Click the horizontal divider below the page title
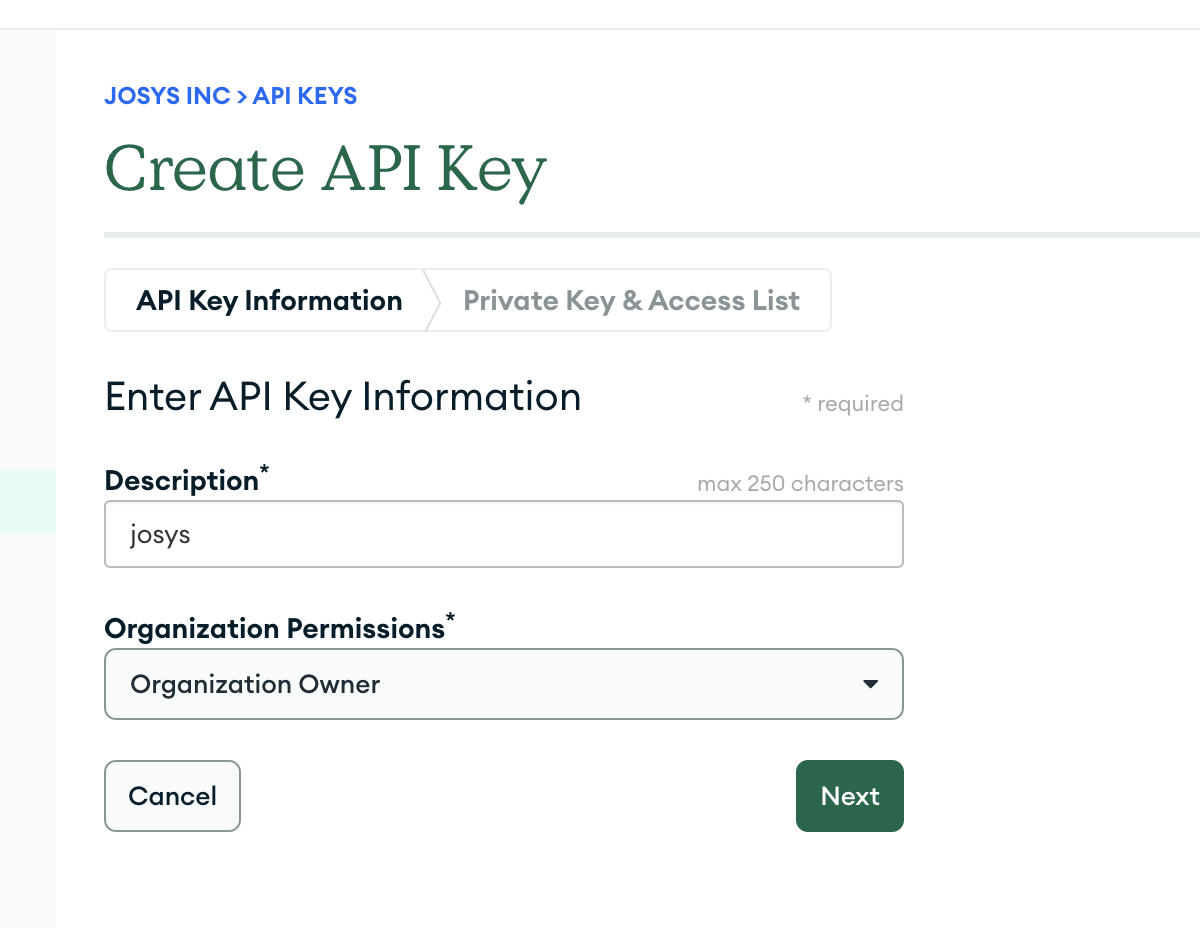 coord(650,235)
